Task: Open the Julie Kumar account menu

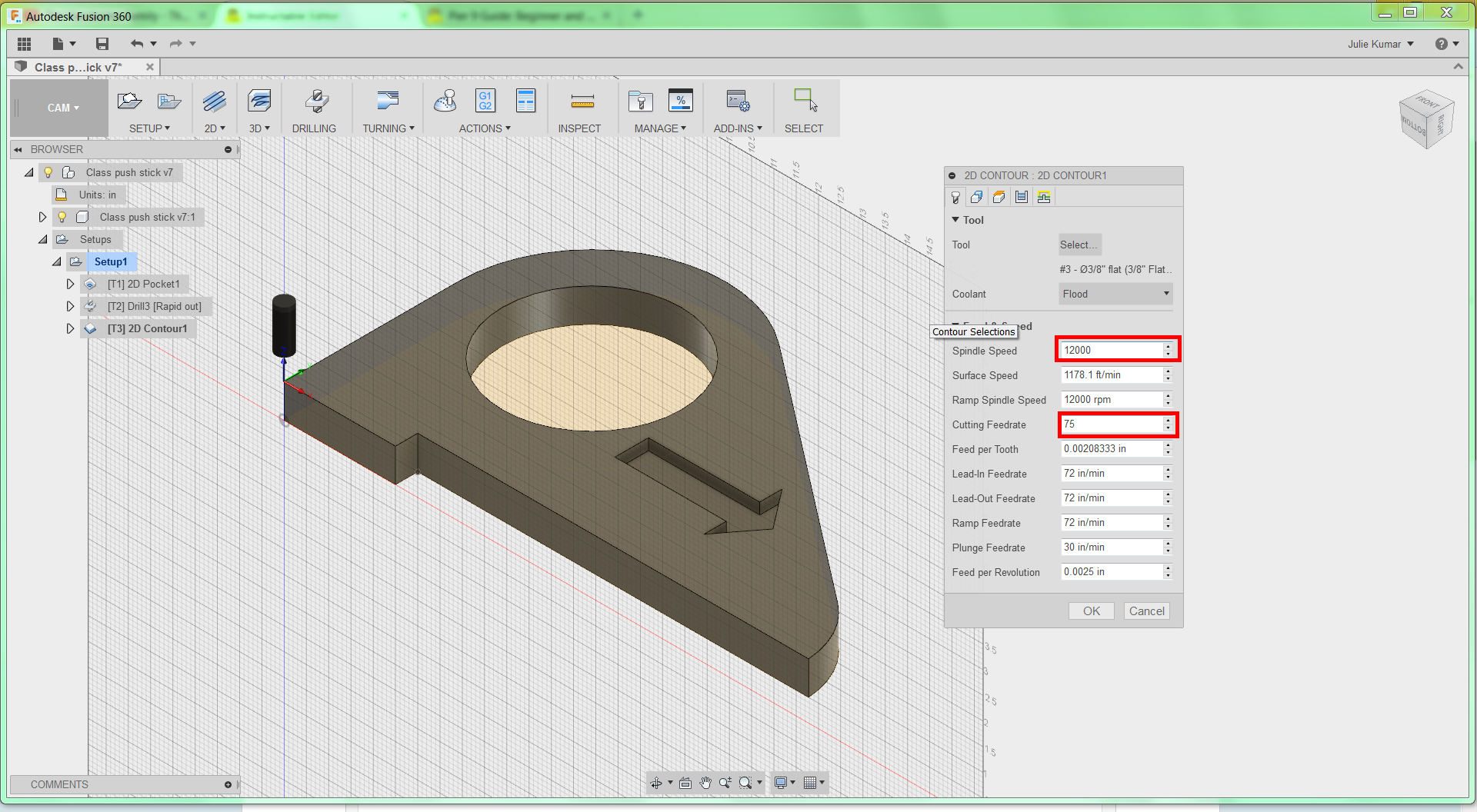Action: point(1381,44)
